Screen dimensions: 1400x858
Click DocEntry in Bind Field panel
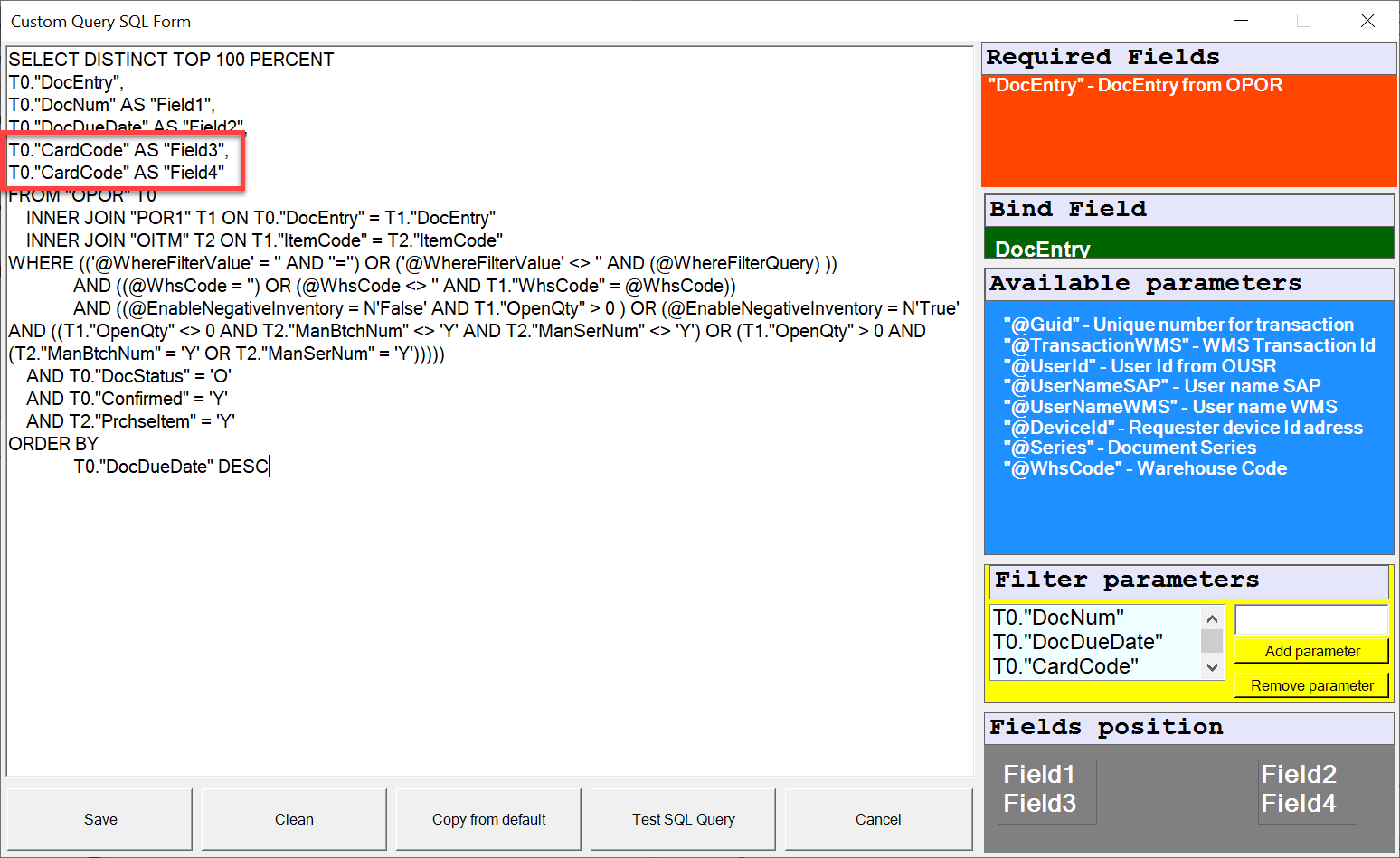click(1043, 249)
